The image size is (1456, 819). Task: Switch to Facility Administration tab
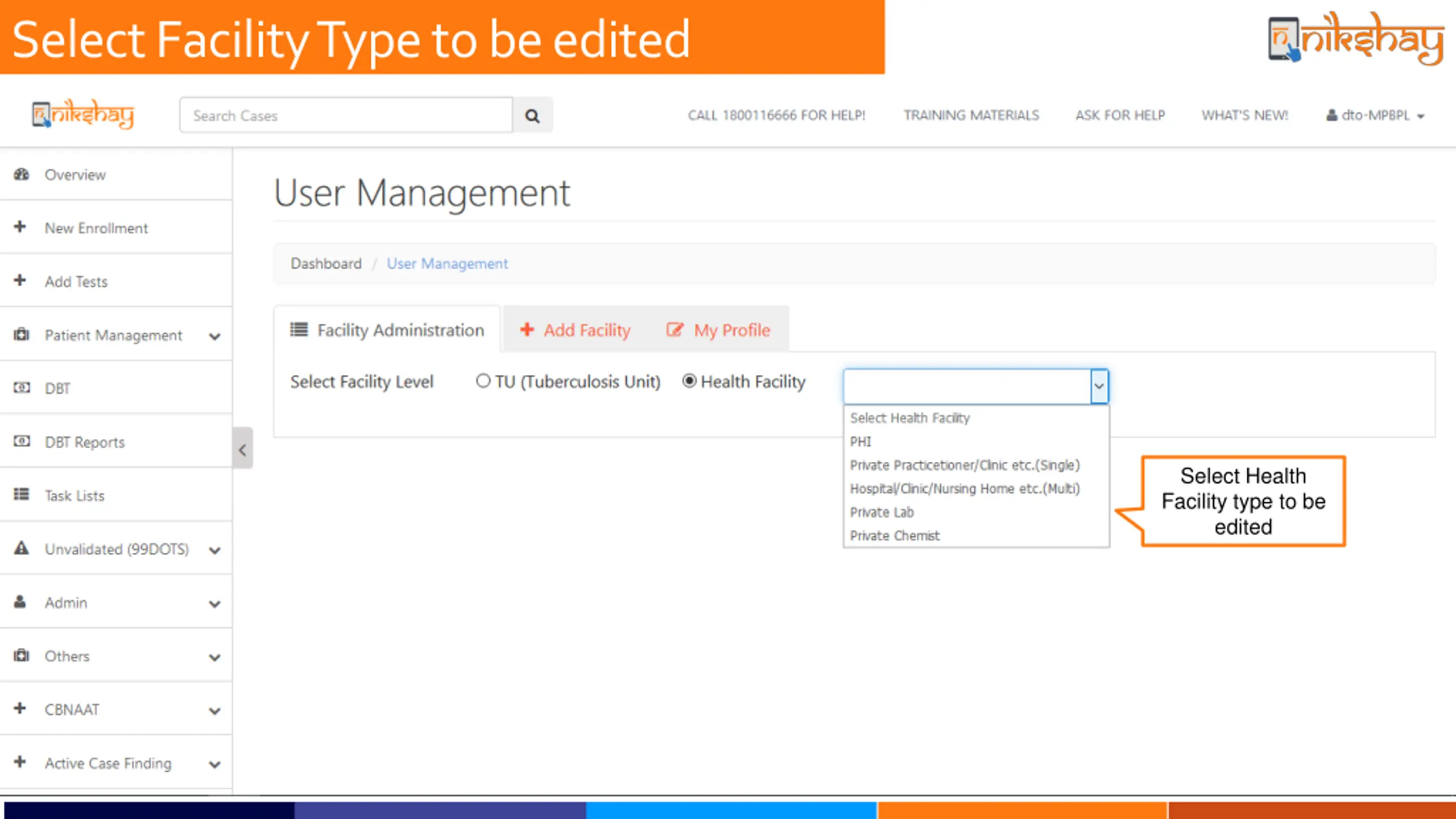[x=387, y=329]
